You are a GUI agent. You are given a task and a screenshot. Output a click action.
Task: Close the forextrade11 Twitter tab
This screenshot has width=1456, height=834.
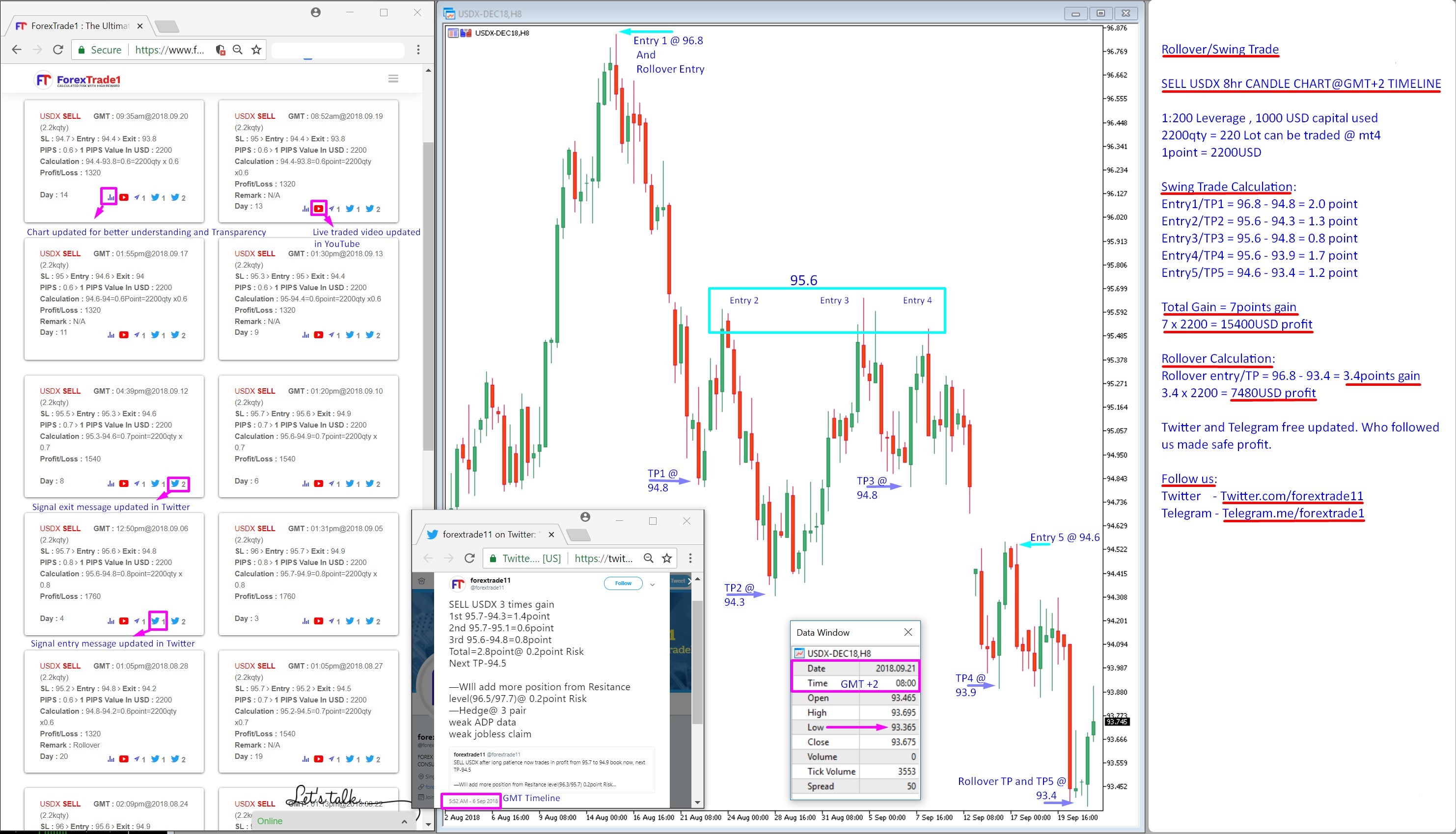pyautogui.click(x=551, y=535)
